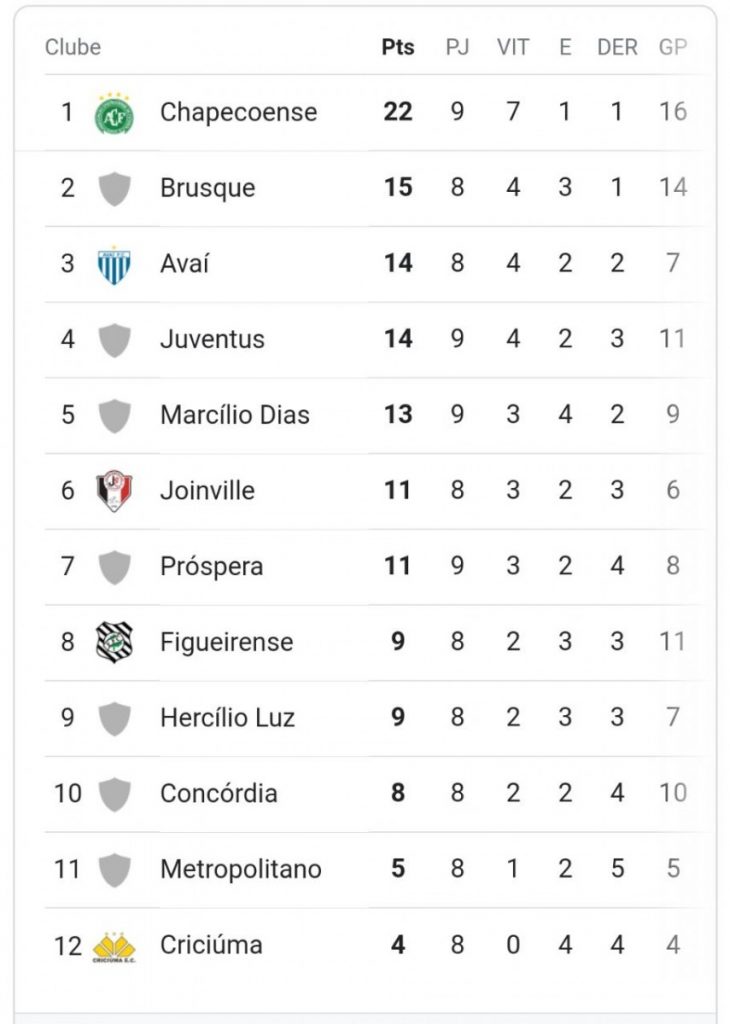Image resolution: width=730 pixels, height=1024 pixels.
Task: Click the Chapecoense club crest icon
Action: (x=114, y=113)
